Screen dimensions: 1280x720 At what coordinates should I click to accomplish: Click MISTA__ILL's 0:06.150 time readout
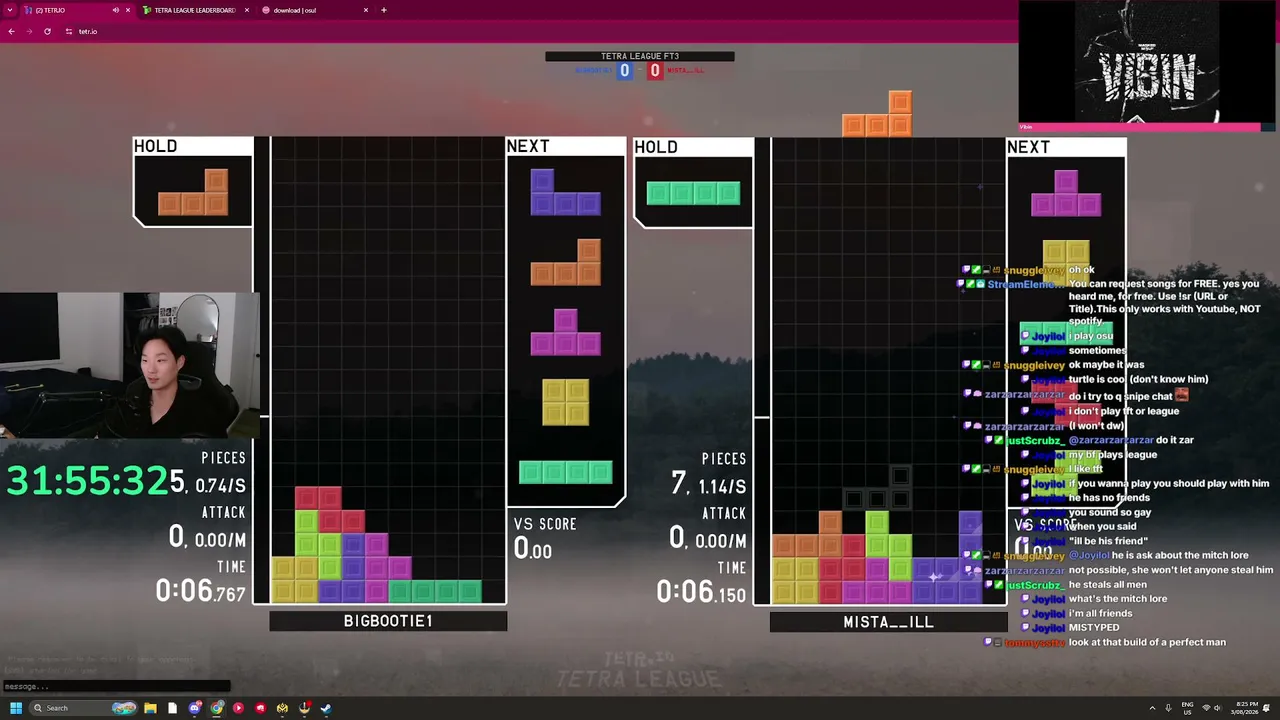tap(701, 592)
